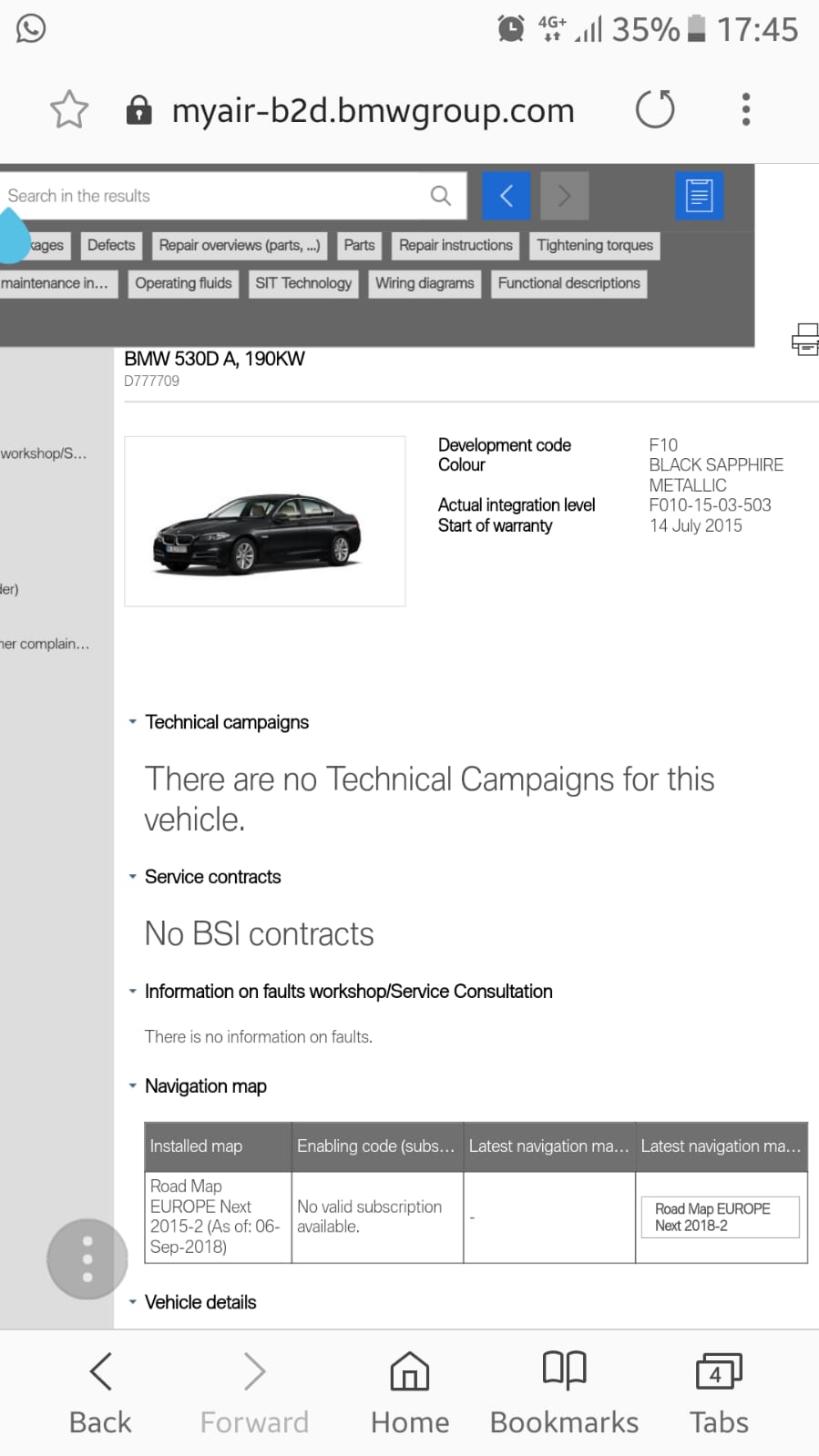Go to browser Home
Screen dimensions: 819x1456
point(410,1393)
